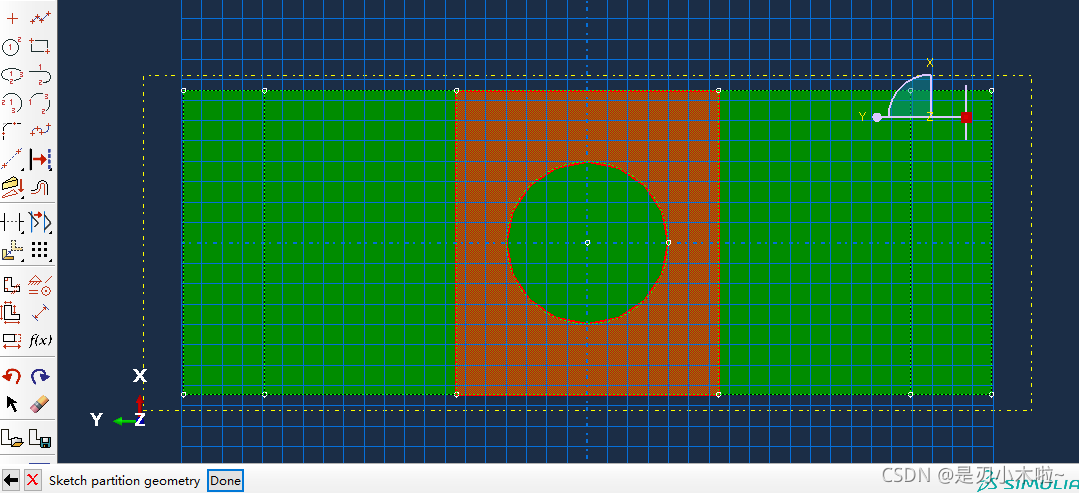
Task: Select the Create Spline tool
Action: click(x=40, y=130)
